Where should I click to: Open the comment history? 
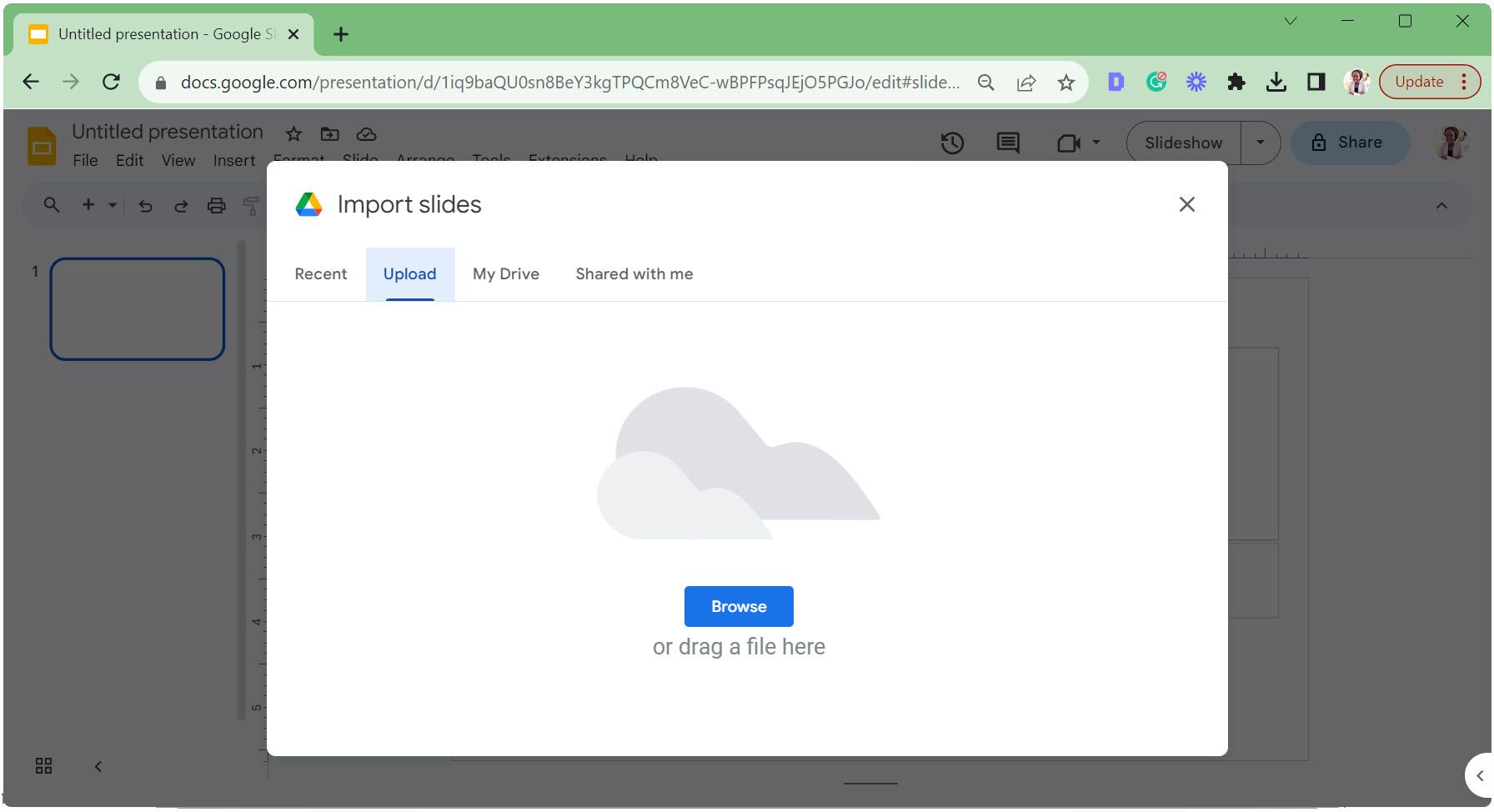[x=1008, y=143]
